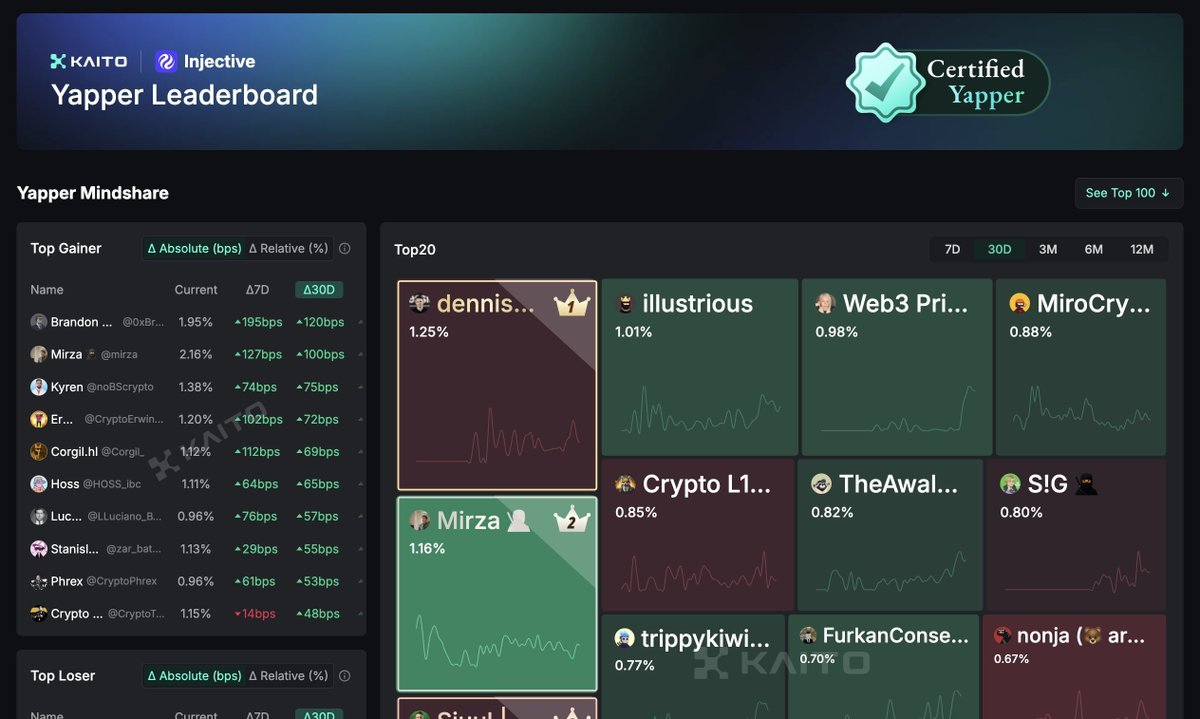Expand the See Top 100 list
The height and width of the screenshot is (719, 1200).
tap(1128, 193)
